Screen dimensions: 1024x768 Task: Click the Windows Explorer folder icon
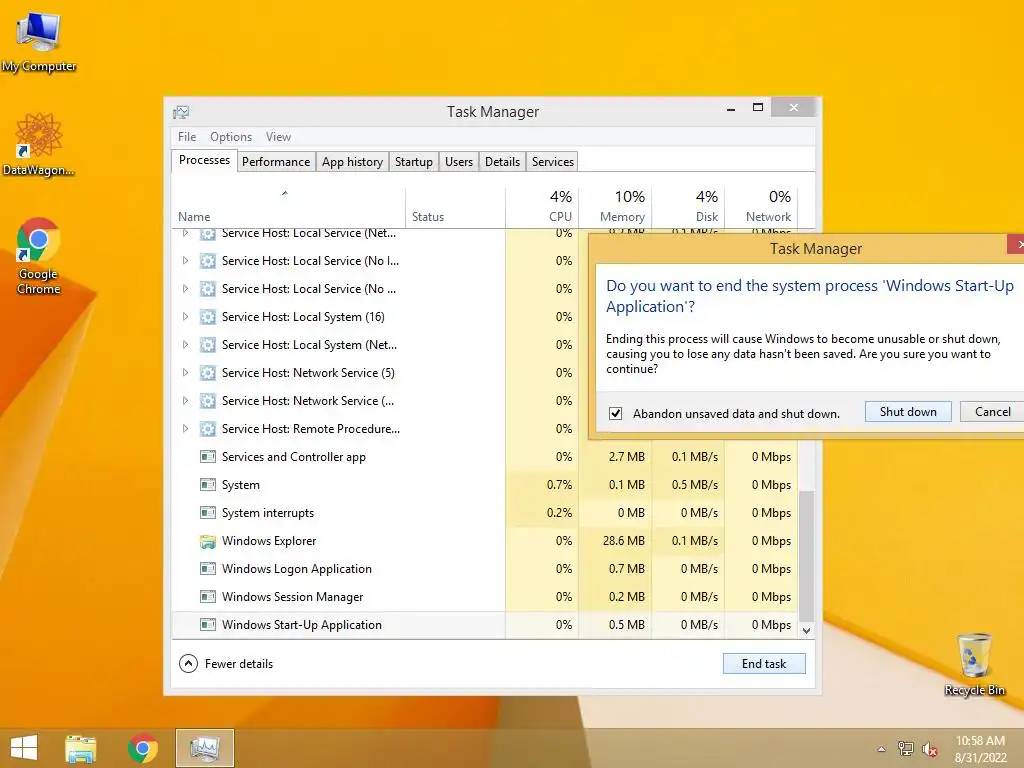208,541
